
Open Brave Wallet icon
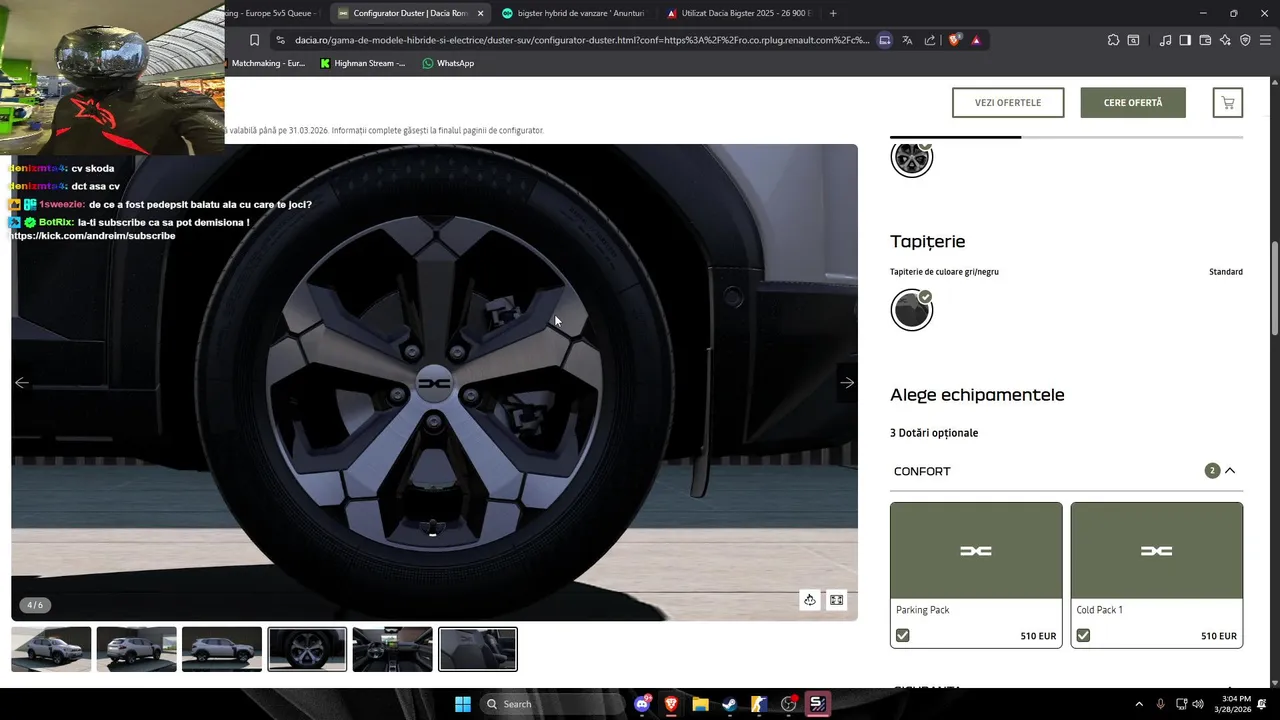click(1205, 40)
